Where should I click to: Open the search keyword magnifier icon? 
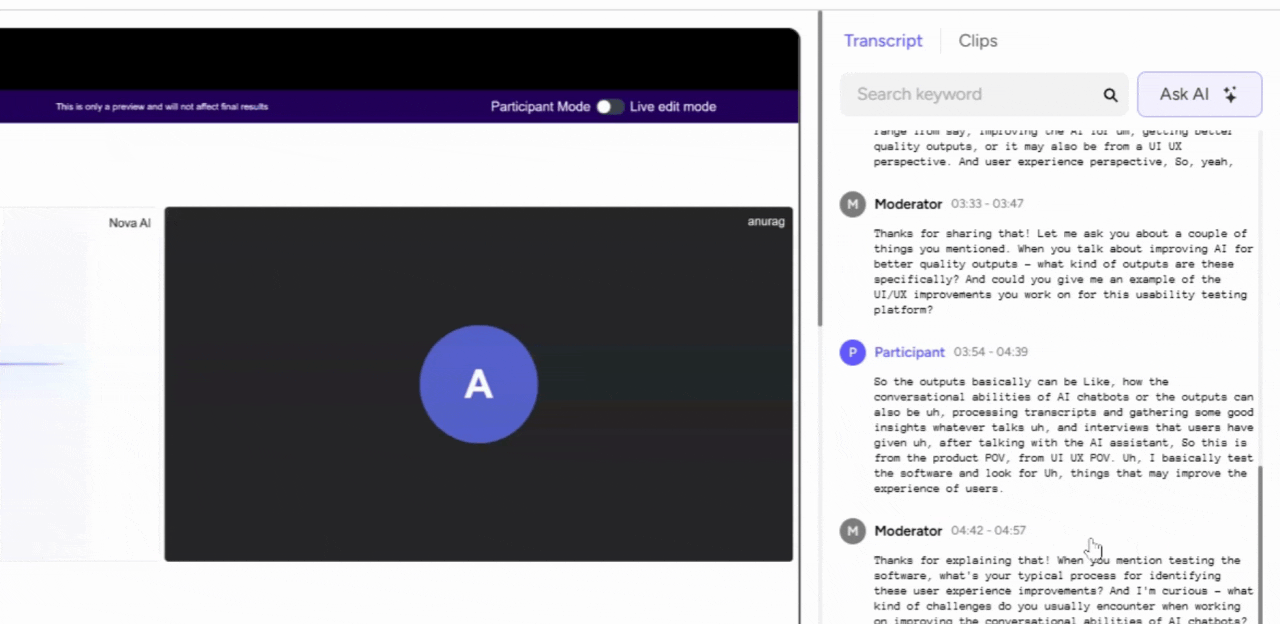click(1110, 93)
